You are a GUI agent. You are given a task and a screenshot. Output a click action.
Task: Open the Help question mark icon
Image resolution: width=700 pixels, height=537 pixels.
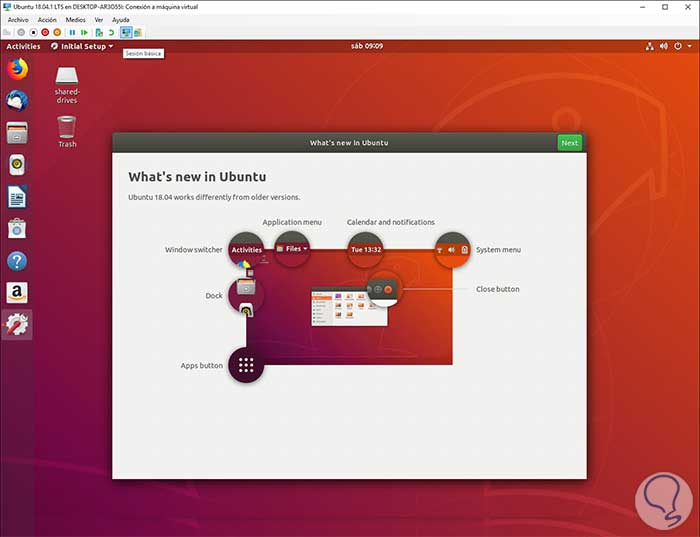pos(17,261)
